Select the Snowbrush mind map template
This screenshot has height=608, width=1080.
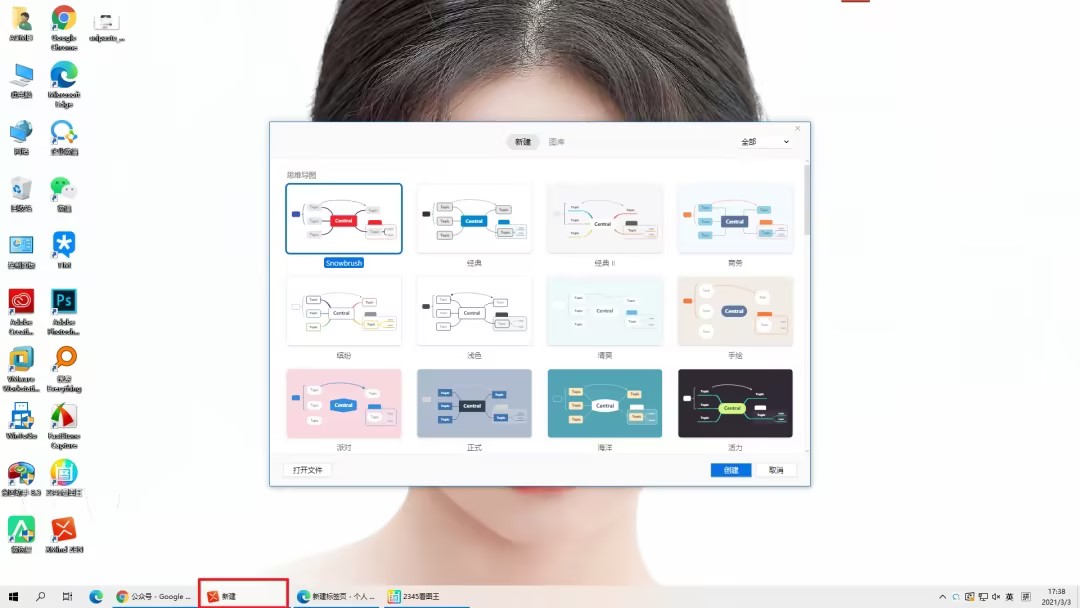point(344,219)
